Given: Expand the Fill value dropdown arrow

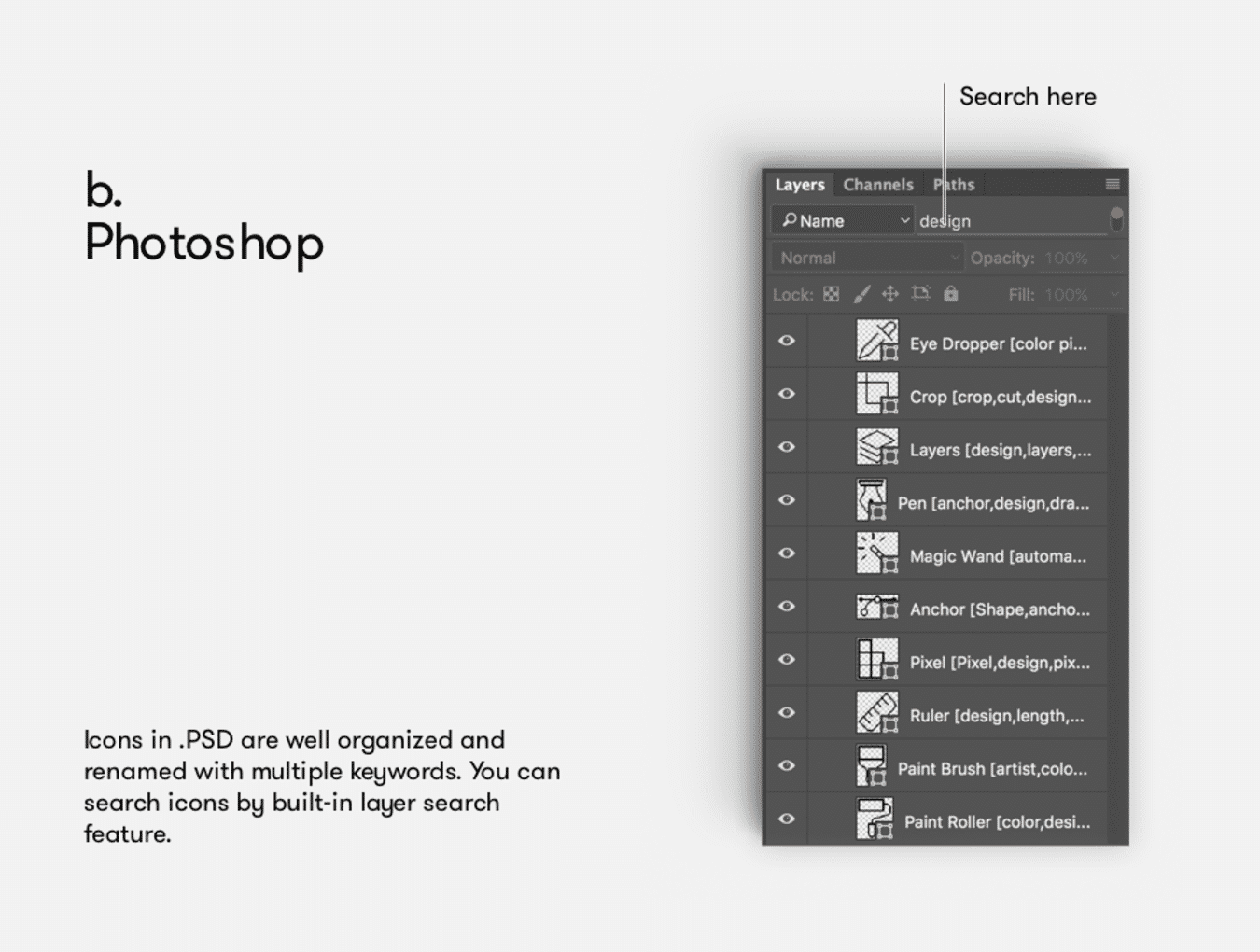Looking at the screenshot, I should 1113,295.
